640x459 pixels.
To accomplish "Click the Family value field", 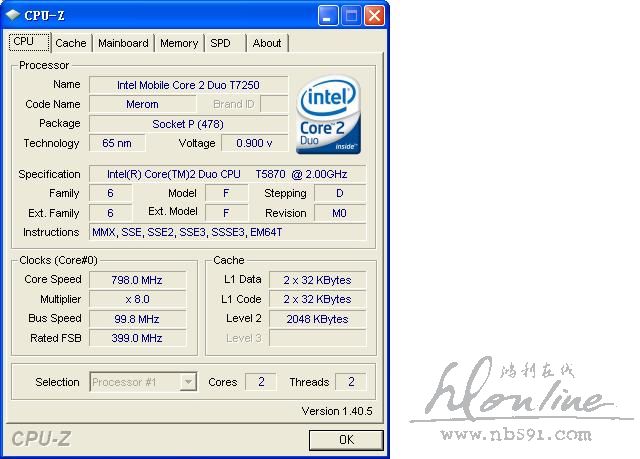I will [111, 193].
